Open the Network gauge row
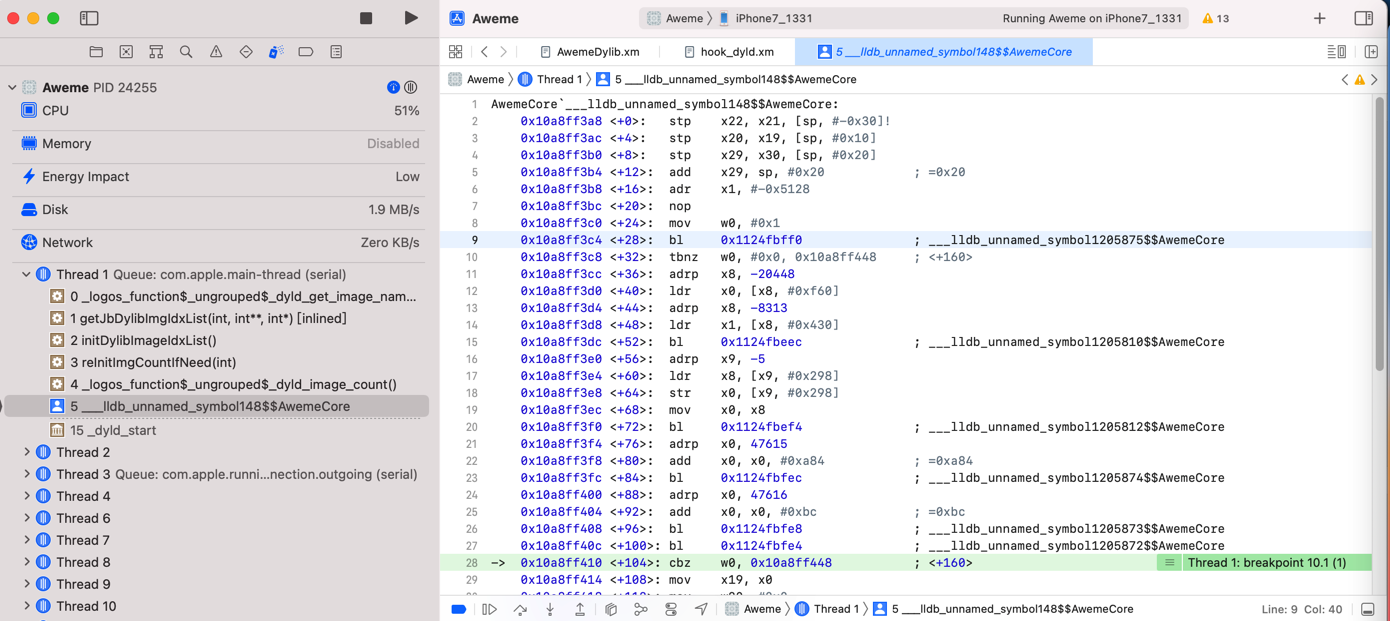 tap(219, 243)
